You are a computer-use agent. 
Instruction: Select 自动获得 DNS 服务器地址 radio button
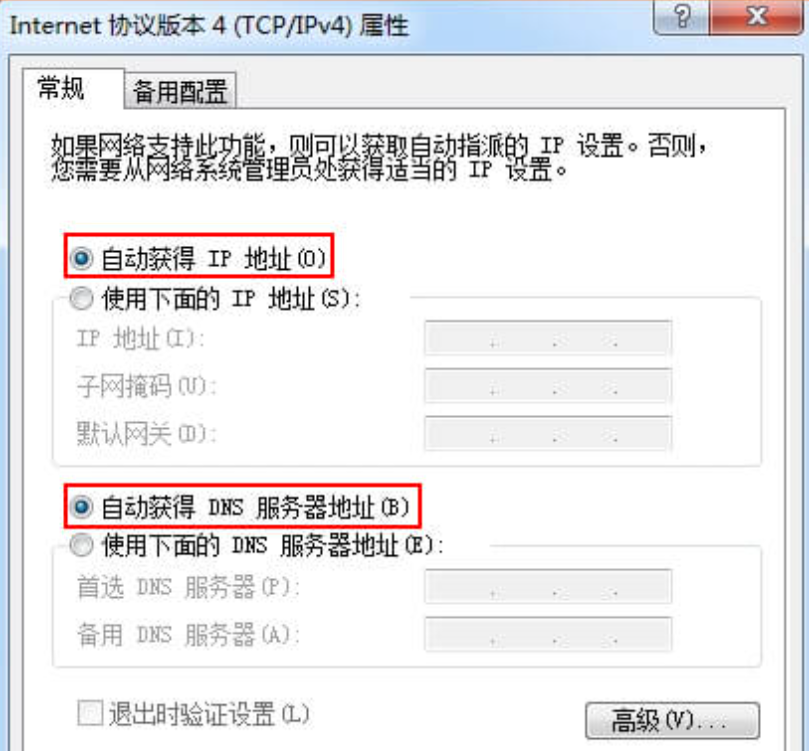tap(82, 507)
